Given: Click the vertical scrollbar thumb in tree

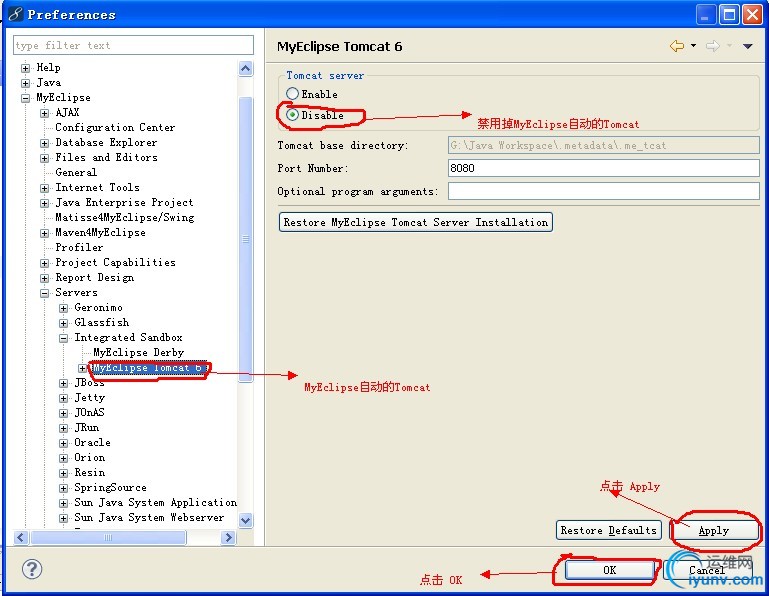Looking at the screenshot, I should (x=246, y=239).
